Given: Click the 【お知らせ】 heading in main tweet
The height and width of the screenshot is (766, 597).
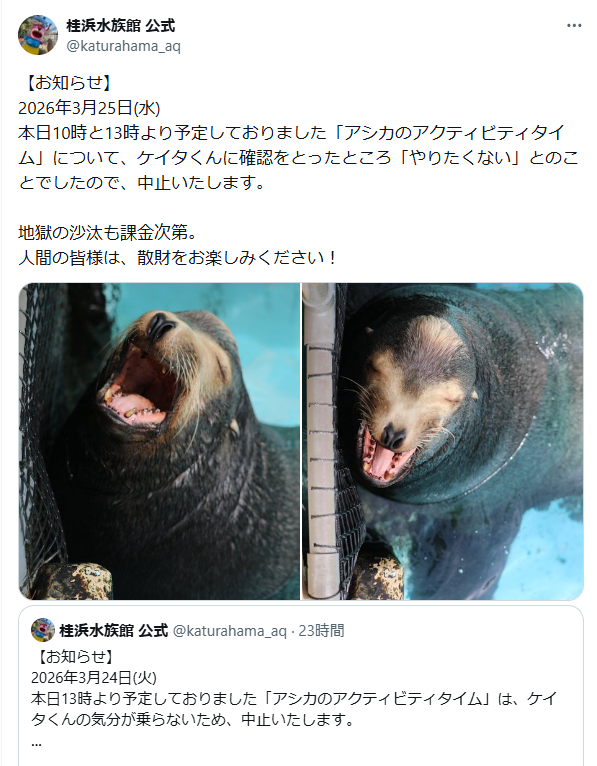Looking at the screenshot, I should (67, 83).
